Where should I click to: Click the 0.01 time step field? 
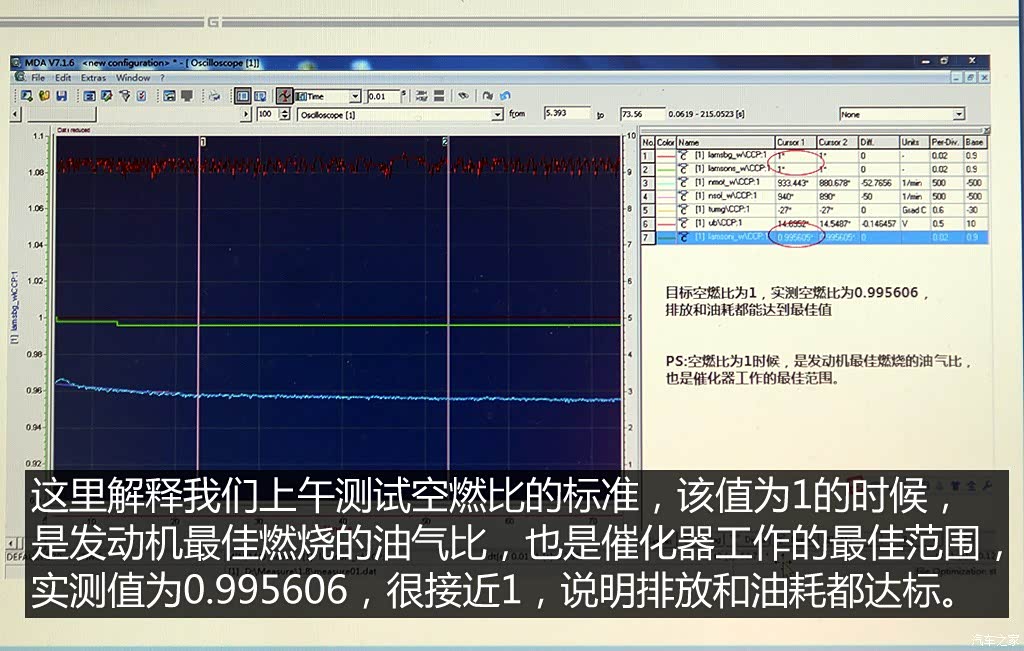point(383,97)
